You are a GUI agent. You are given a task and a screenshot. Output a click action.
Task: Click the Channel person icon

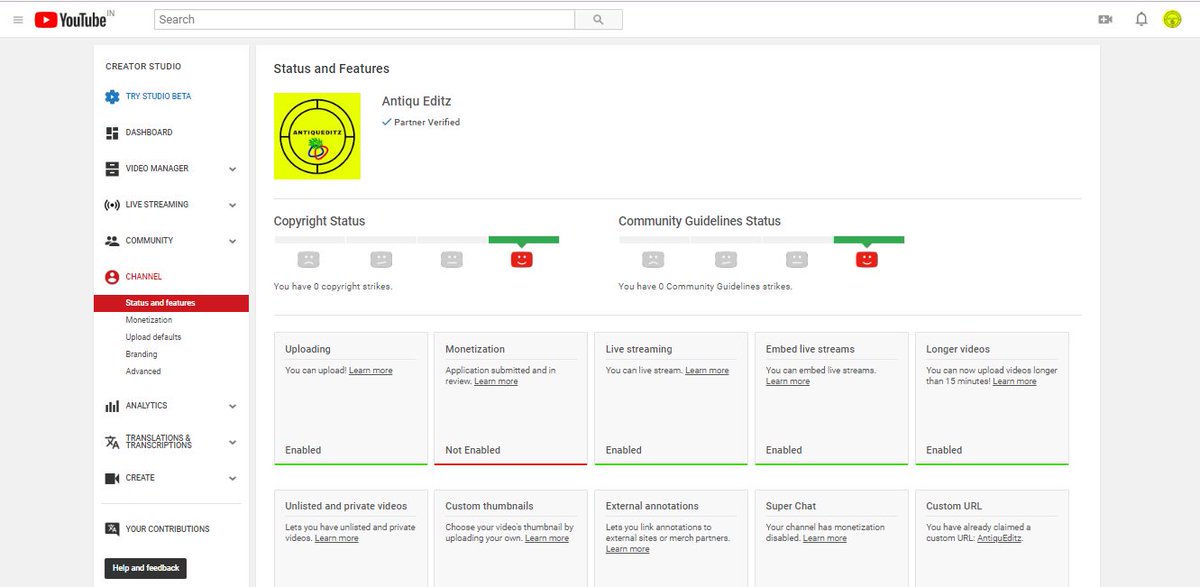[x=112, y=277]
